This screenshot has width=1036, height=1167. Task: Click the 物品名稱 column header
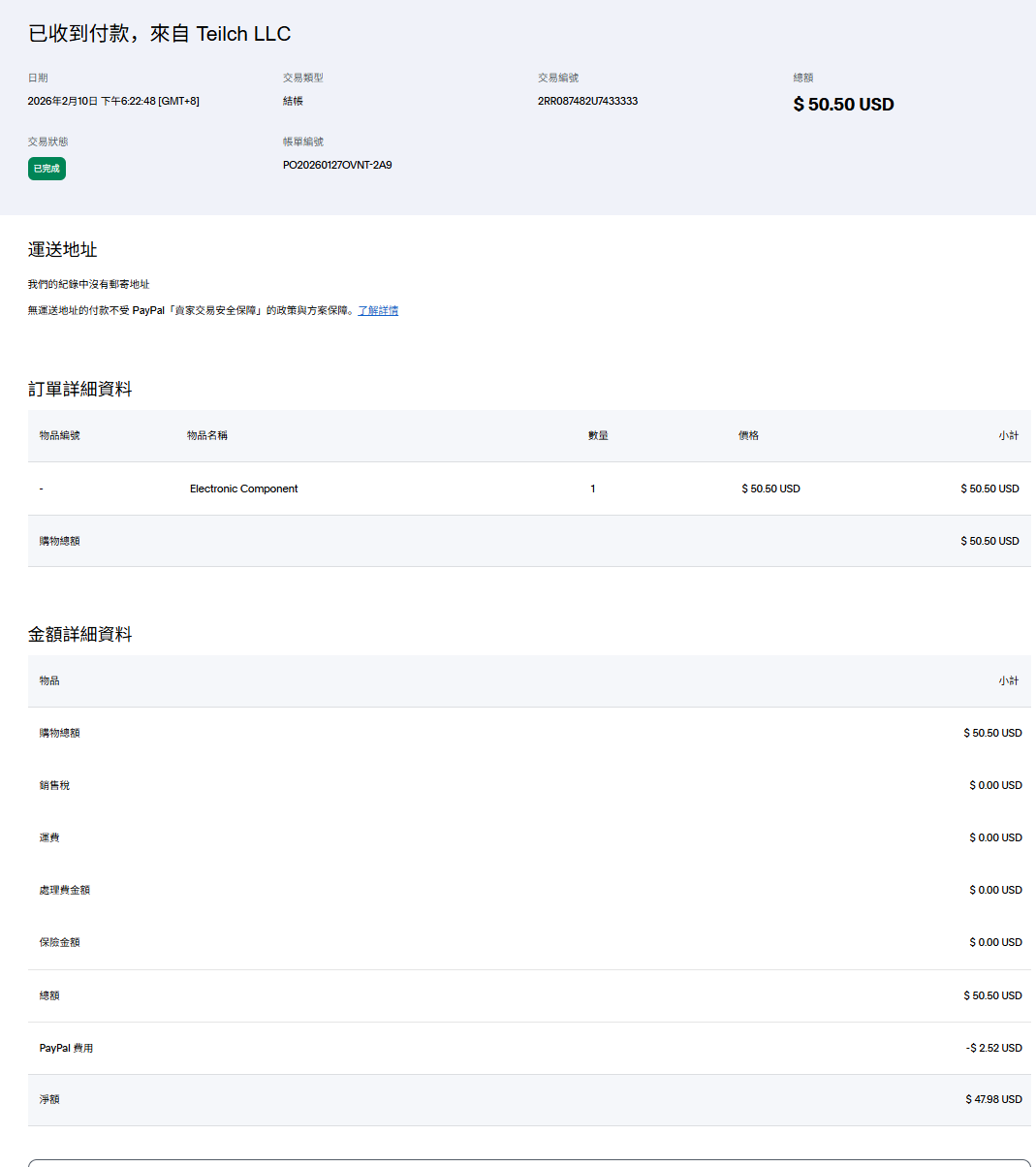pos(207,435)
